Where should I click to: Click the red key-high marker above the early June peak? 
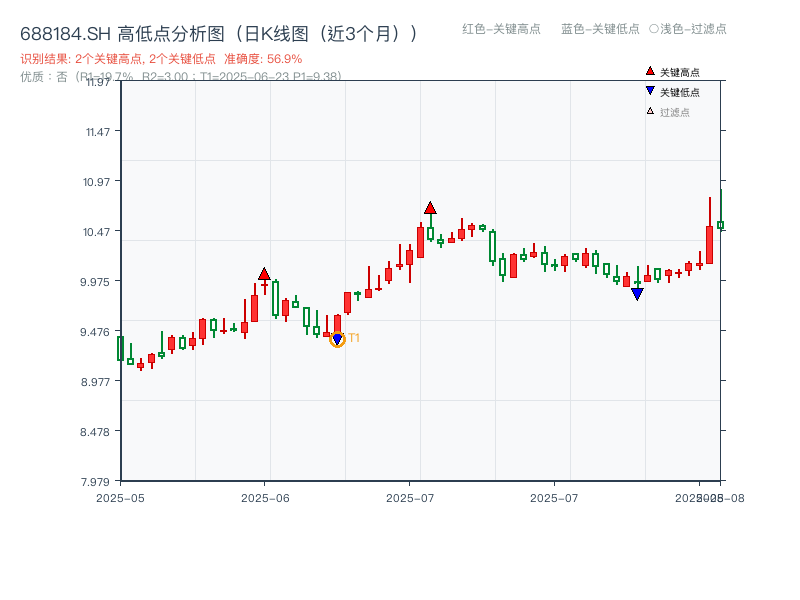click(265, 272)
